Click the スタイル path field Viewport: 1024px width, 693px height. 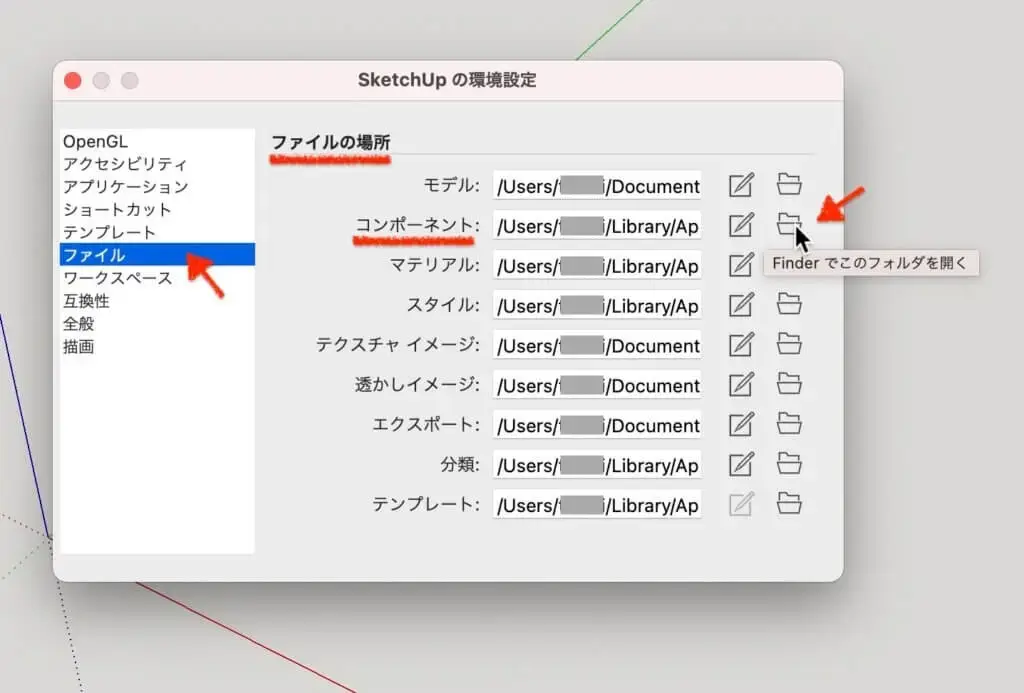(x=598, y=305)
